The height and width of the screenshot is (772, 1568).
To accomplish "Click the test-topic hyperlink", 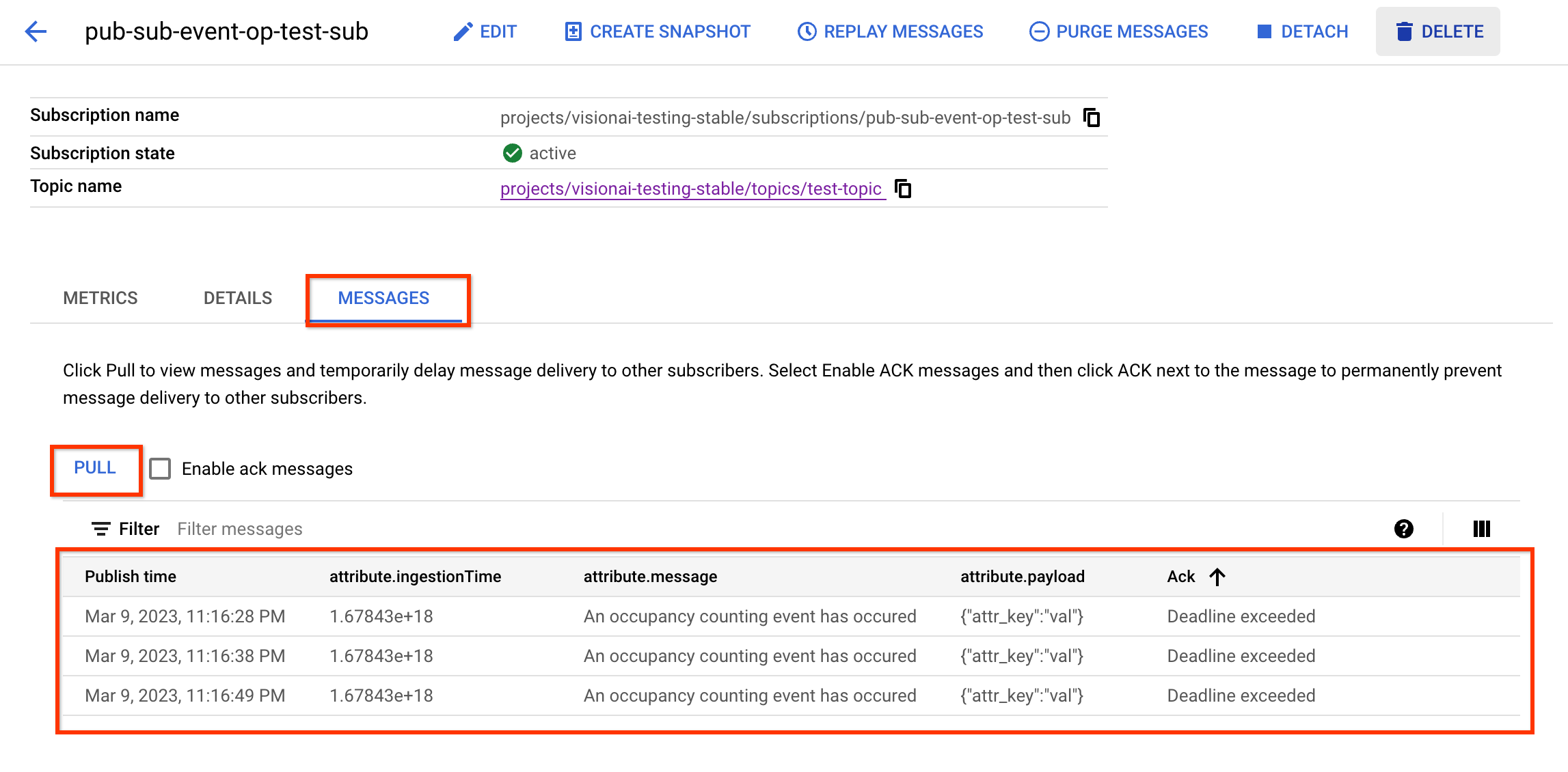I will 693,188.
